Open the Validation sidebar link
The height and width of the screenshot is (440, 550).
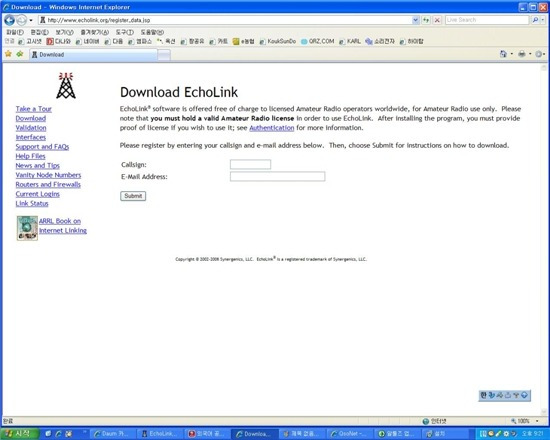[31, 128]
